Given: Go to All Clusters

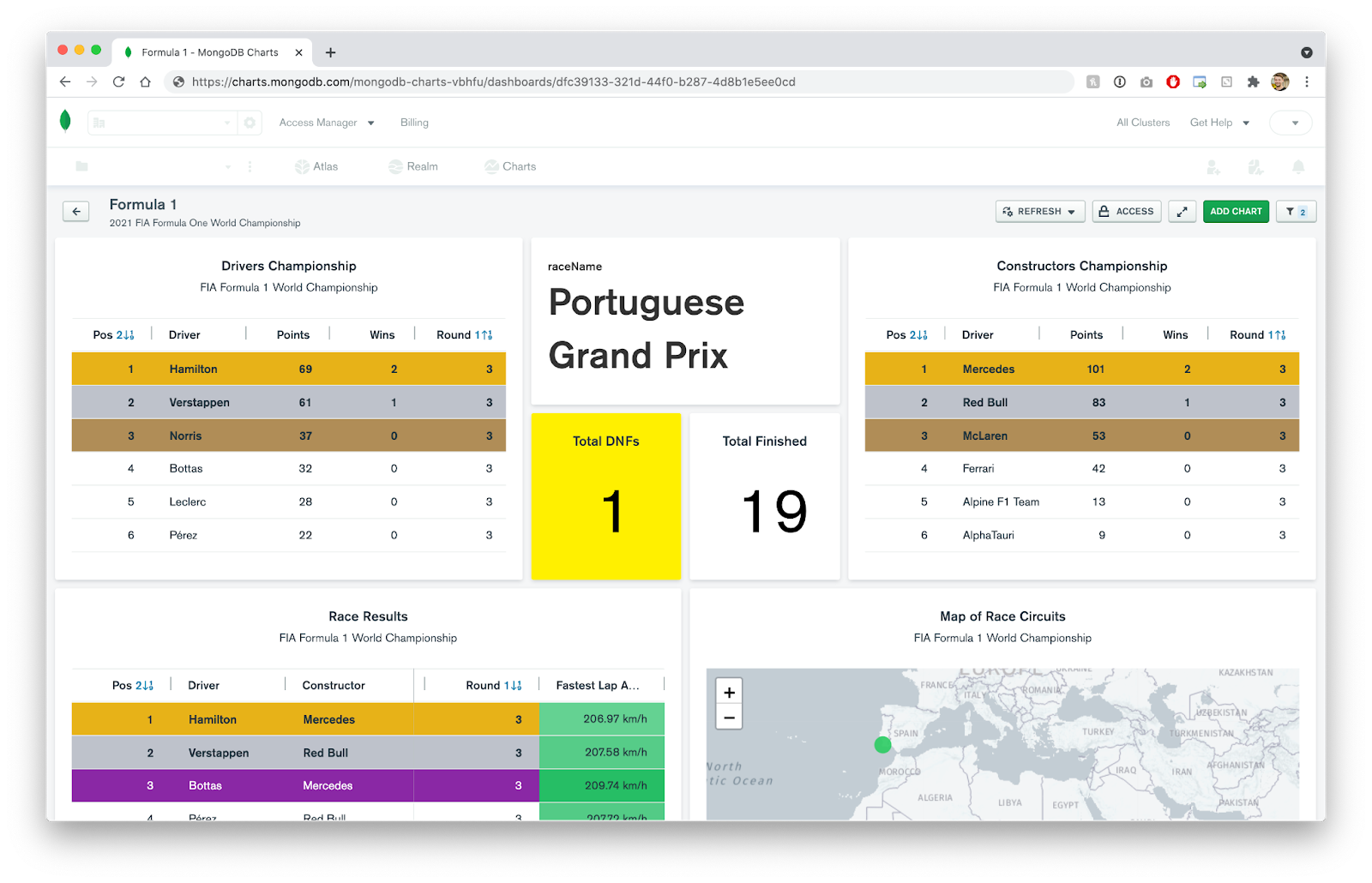Looking at the screenshot, I should click(x=1143, y=123).
